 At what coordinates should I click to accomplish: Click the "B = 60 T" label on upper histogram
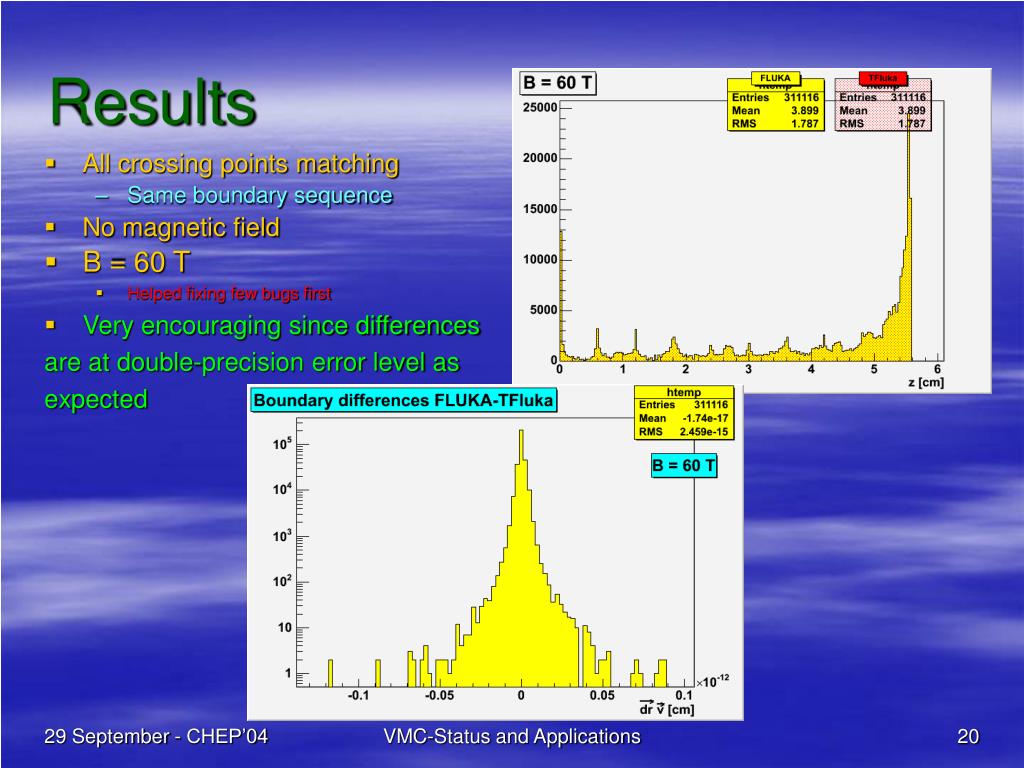click(x=558, y=83)
